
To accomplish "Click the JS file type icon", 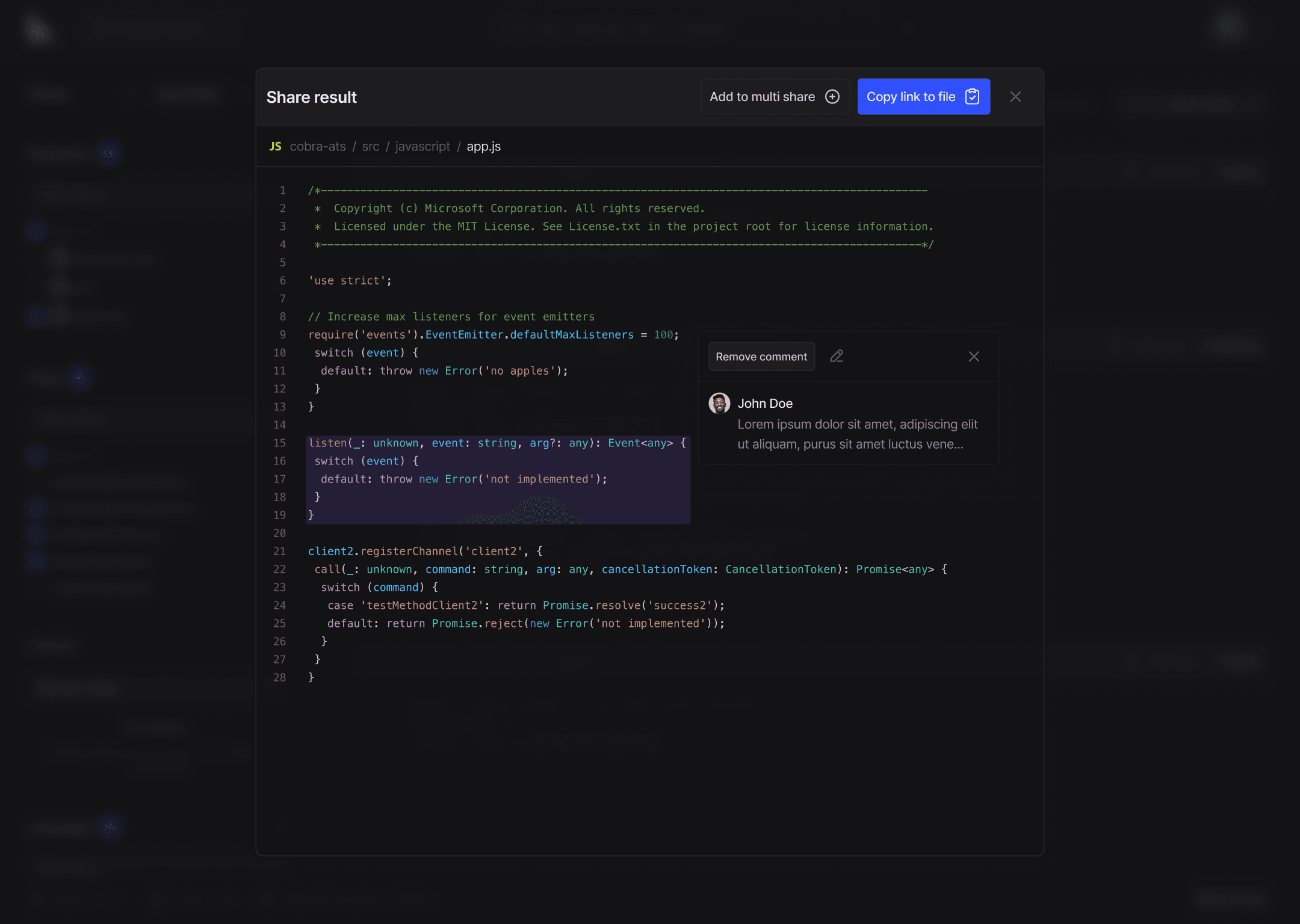I will [x=275, y=147].
